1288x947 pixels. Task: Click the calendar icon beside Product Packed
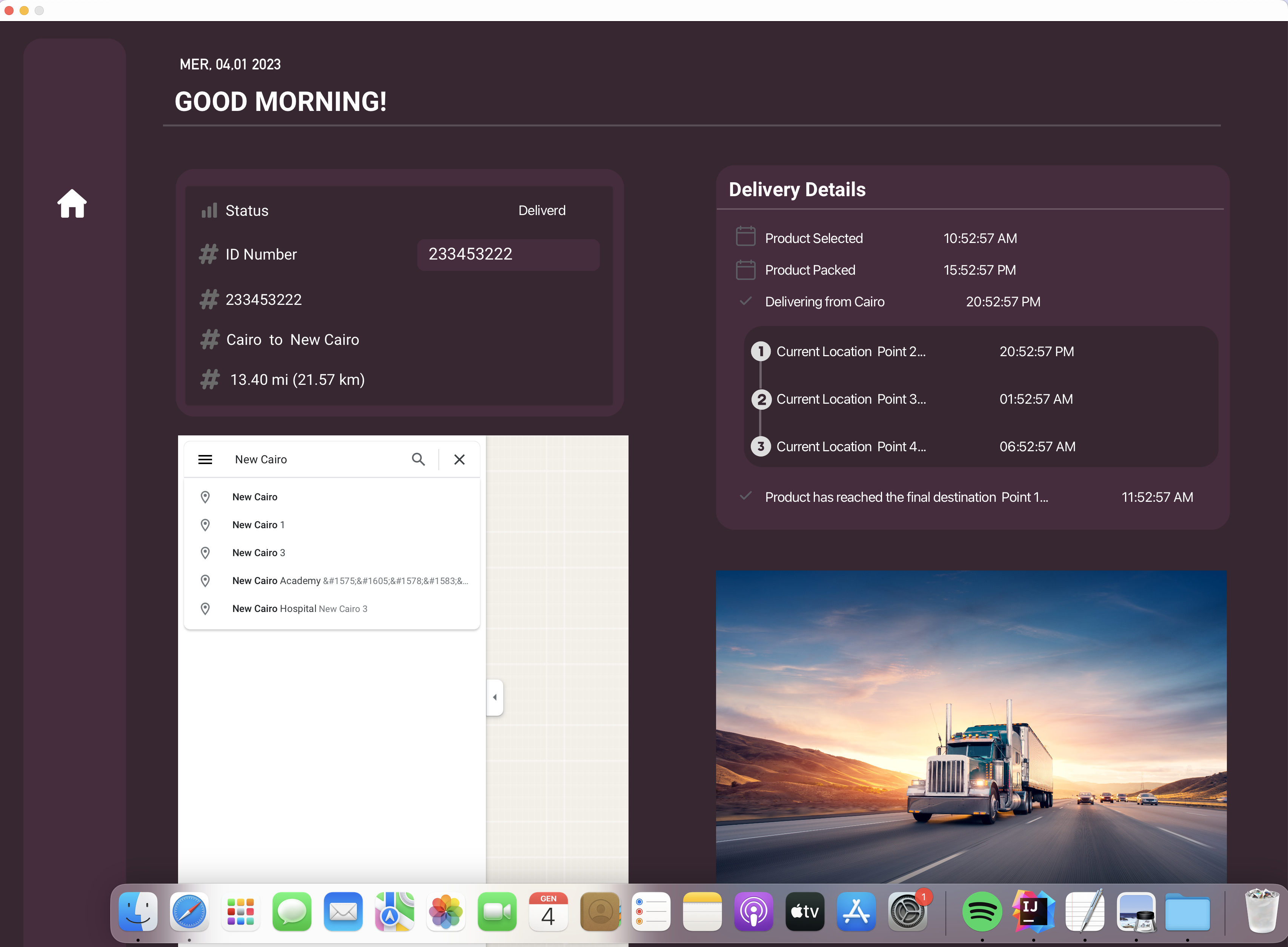745,269
